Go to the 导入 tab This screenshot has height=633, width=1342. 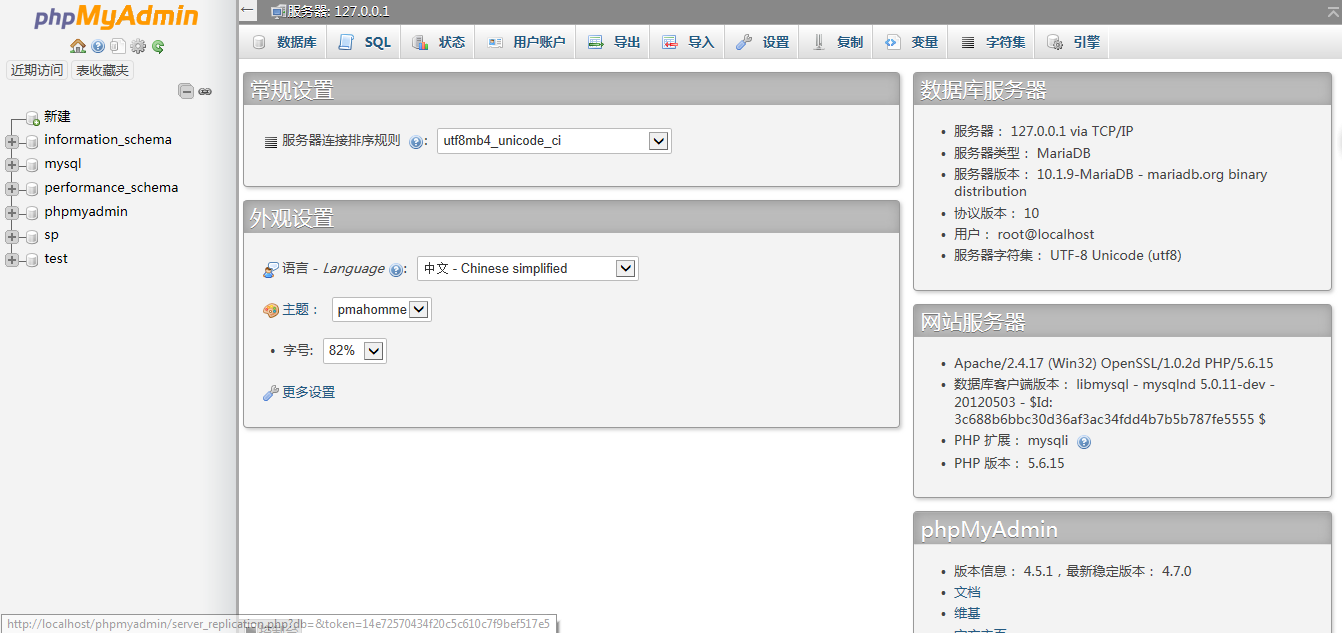coord(687,42)
